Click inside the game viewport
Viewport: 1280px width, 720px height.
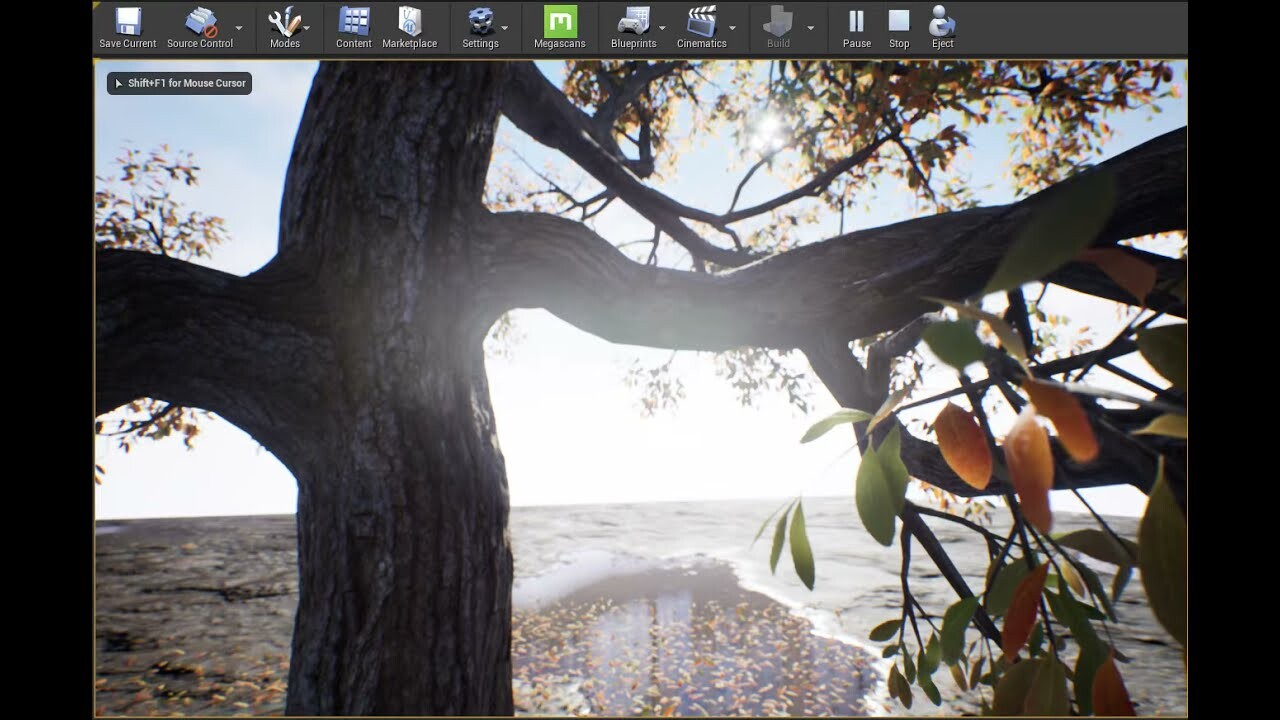coord(640,400)
